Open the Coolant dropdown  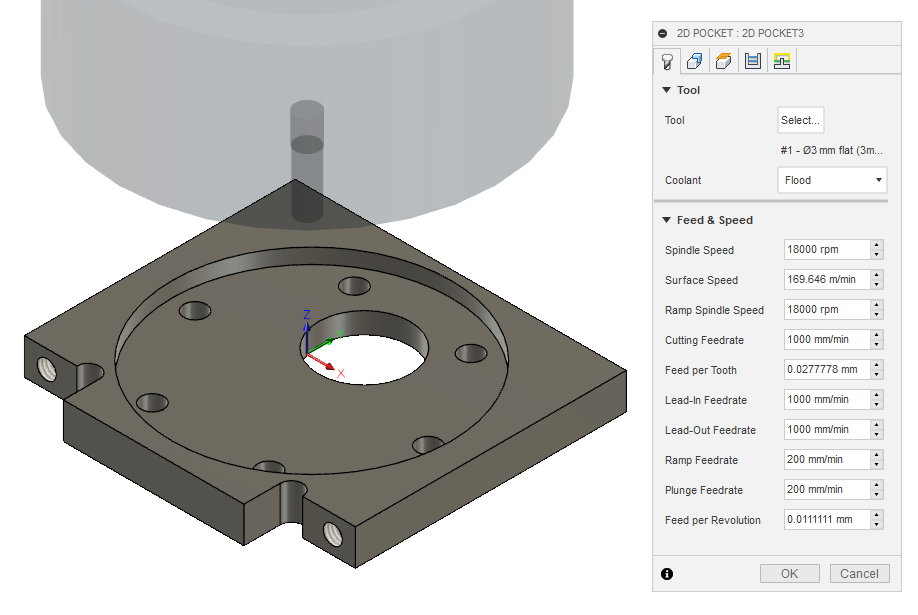click(833, 180)
